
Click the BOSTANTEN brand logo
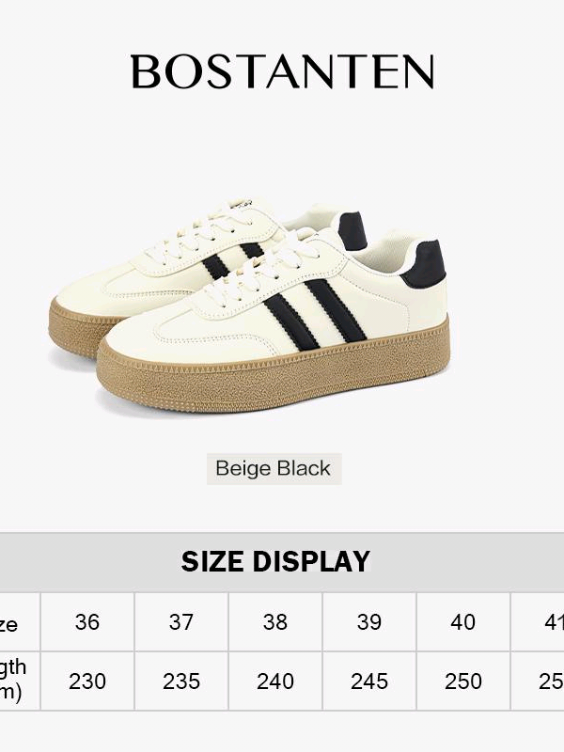point(282,71)
